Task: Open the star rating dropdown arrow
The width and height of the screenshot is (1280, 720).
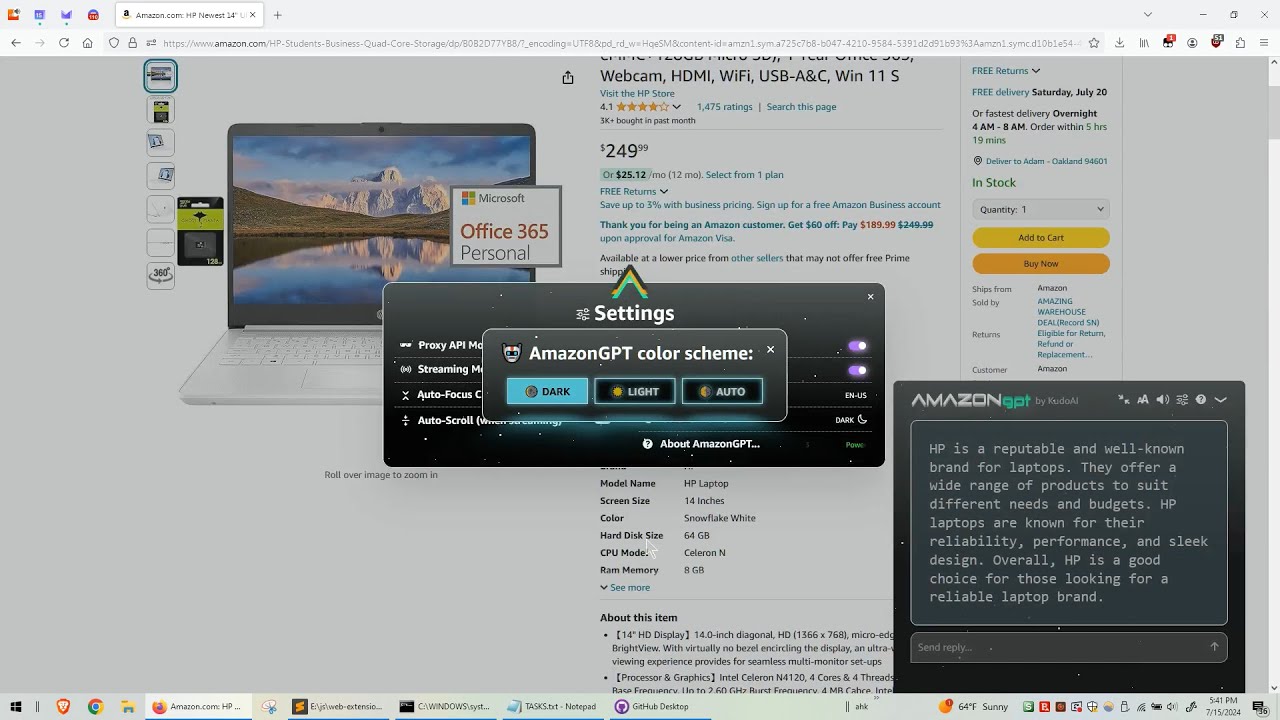Action: pyautogui.click(x=677, y=107)
